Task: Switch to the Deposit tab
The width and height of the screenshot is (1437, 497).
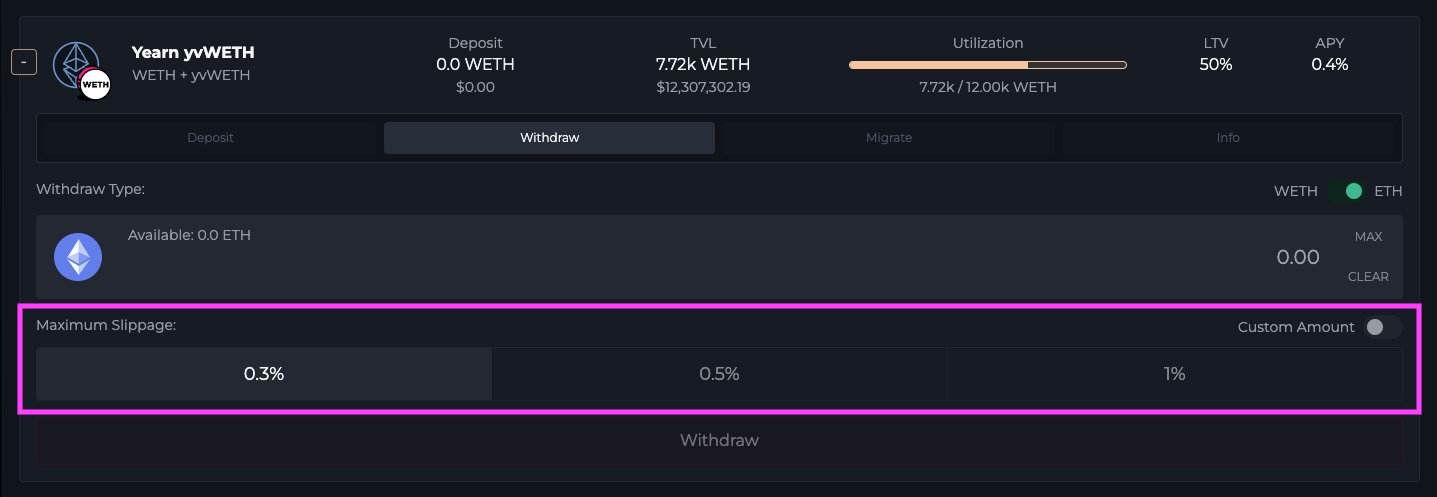Action: pyautogui.click(x=210, y=138)
